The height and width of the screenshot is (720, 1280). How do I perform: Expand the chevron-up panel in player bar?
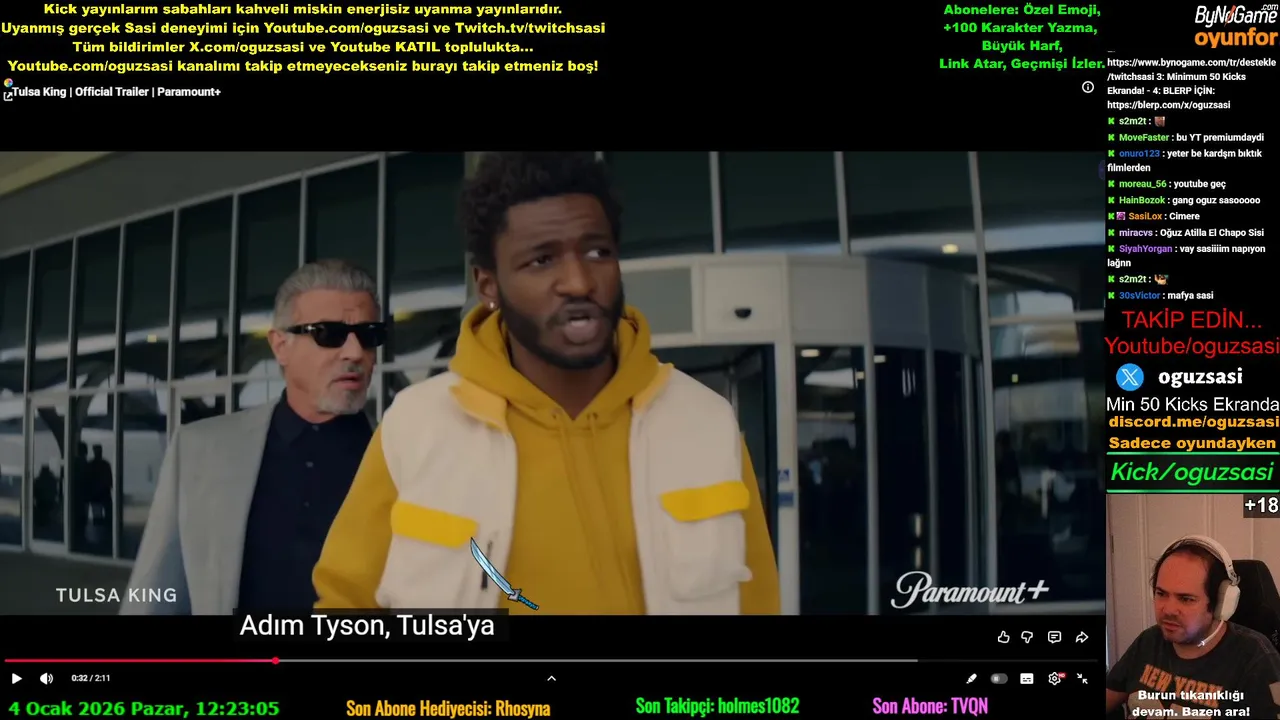click(x=551, y=678)
